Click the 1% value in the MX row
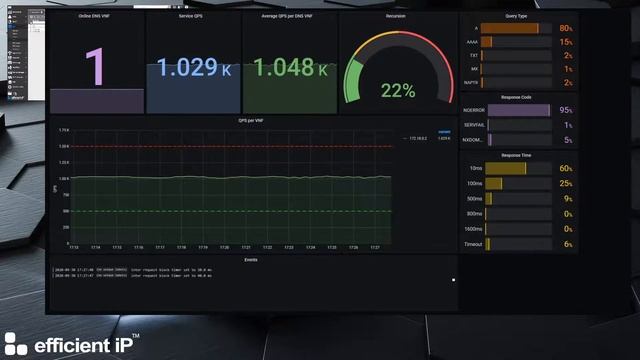The width and height of the screenshot is (640, 360). click(x=568, y=69)
